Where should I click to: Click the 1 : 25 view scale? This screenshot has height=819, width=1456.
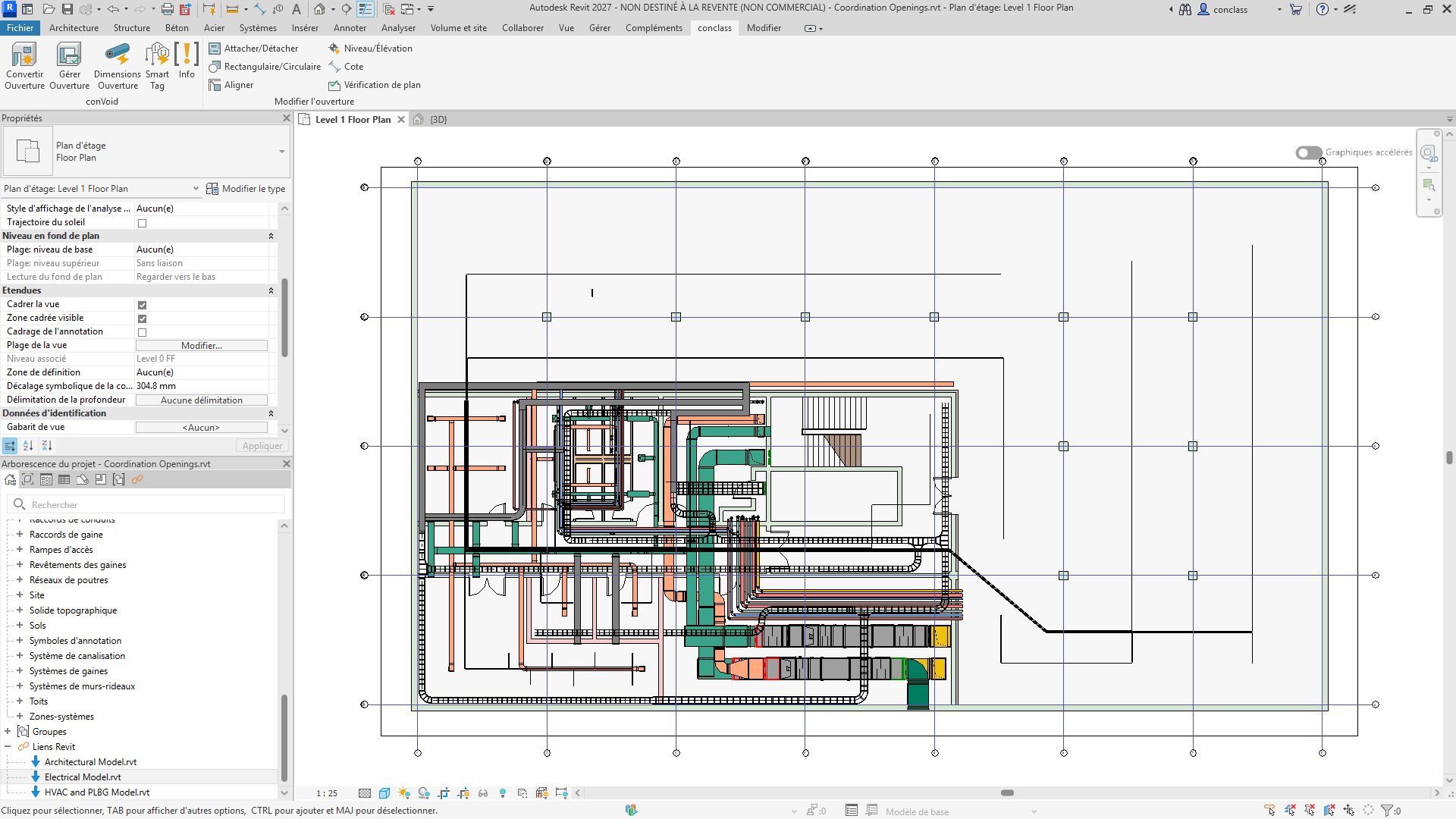pyautogui.click(x=327, y=793)
